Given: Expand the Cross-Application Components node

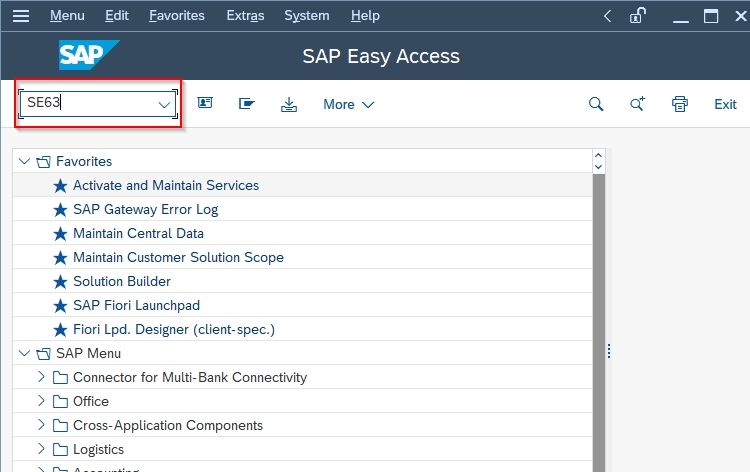Looking at the screenshot, I should (41, 425).
